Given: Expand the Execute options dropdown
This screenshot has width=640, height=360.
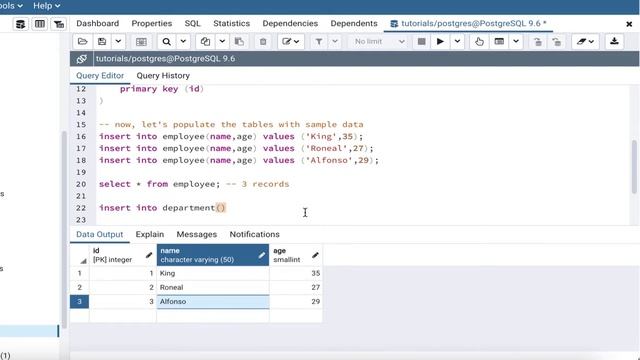Looking at the screenshot, I should pos(458,42).
